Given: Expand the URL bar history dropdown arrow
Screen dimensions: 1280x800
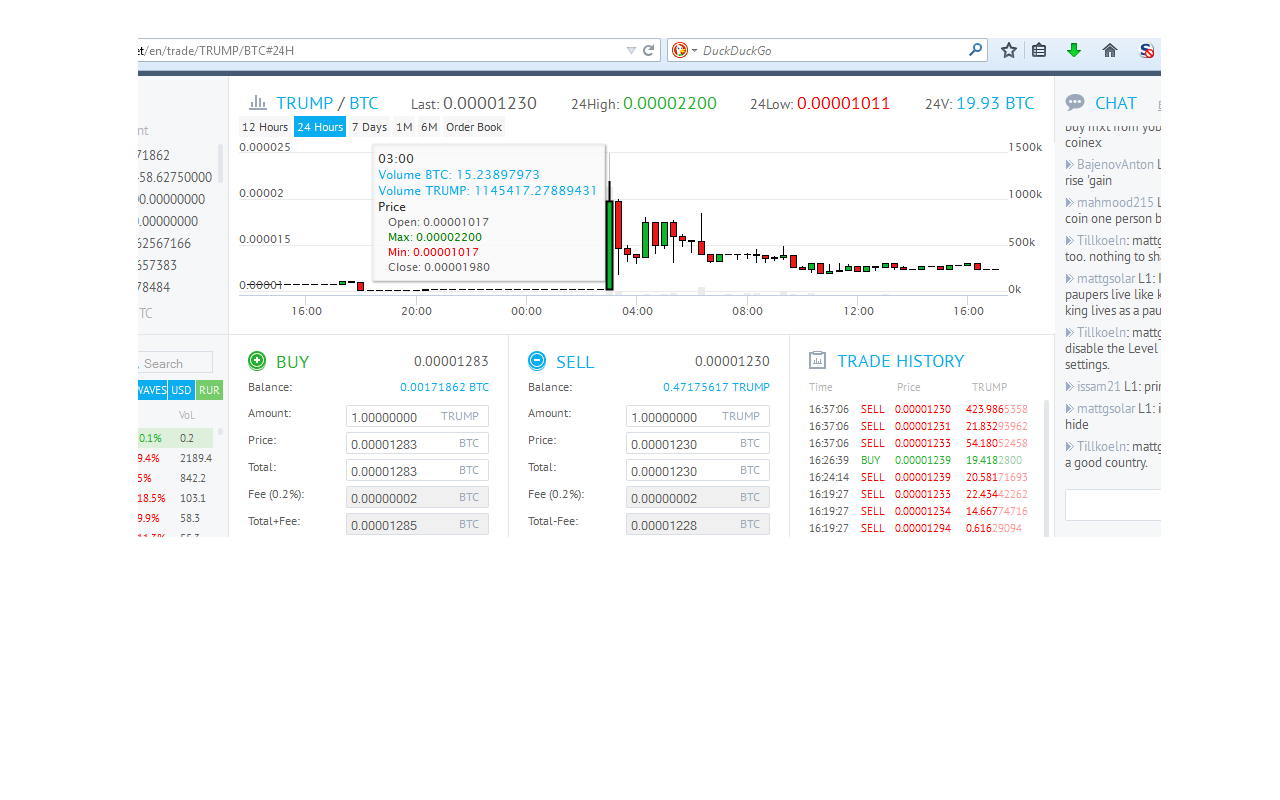Looking at the screenshot, I should [x=631, y=50].
